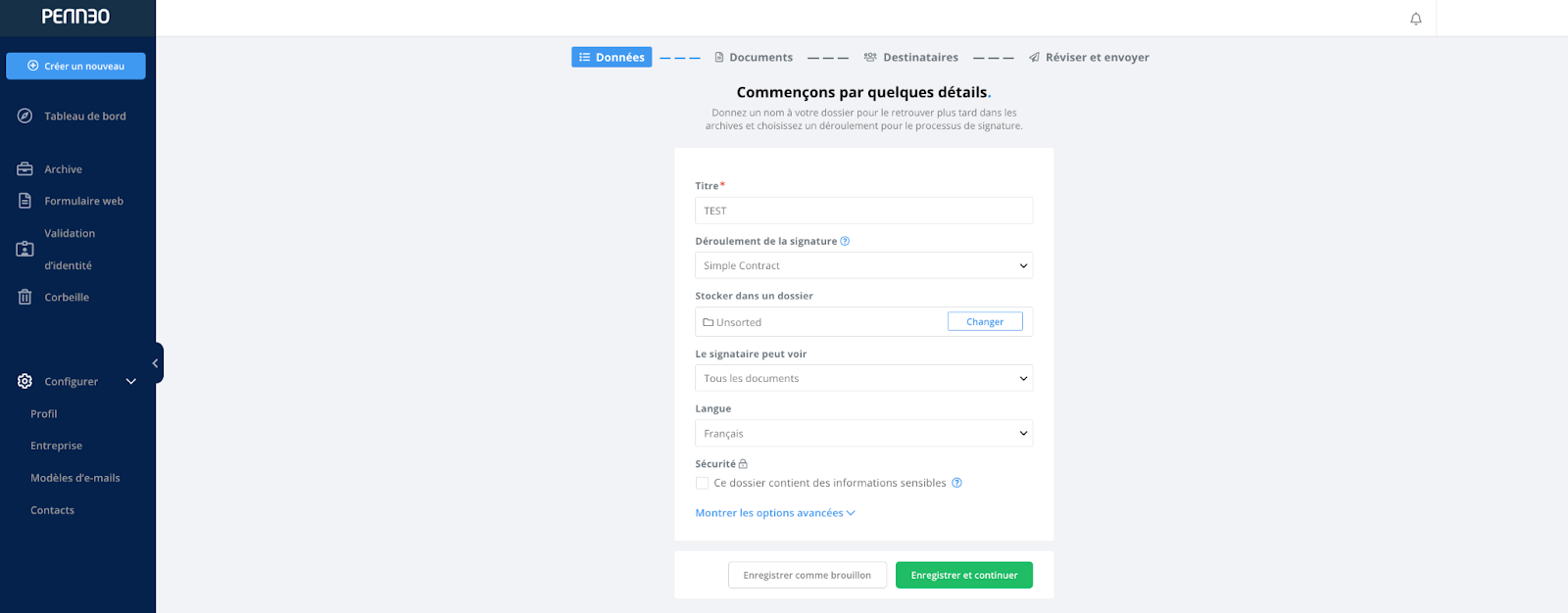The height and width of the screenshot is (613, 1568).
Task: Open Validation d'identité ID card icon
Action: coord(25,250)
